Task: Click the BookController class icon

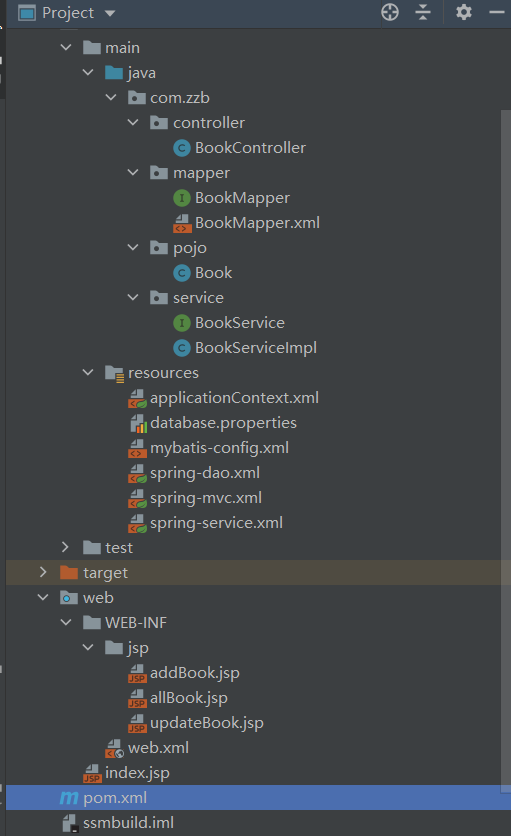Action: click(x=182, y=148)
